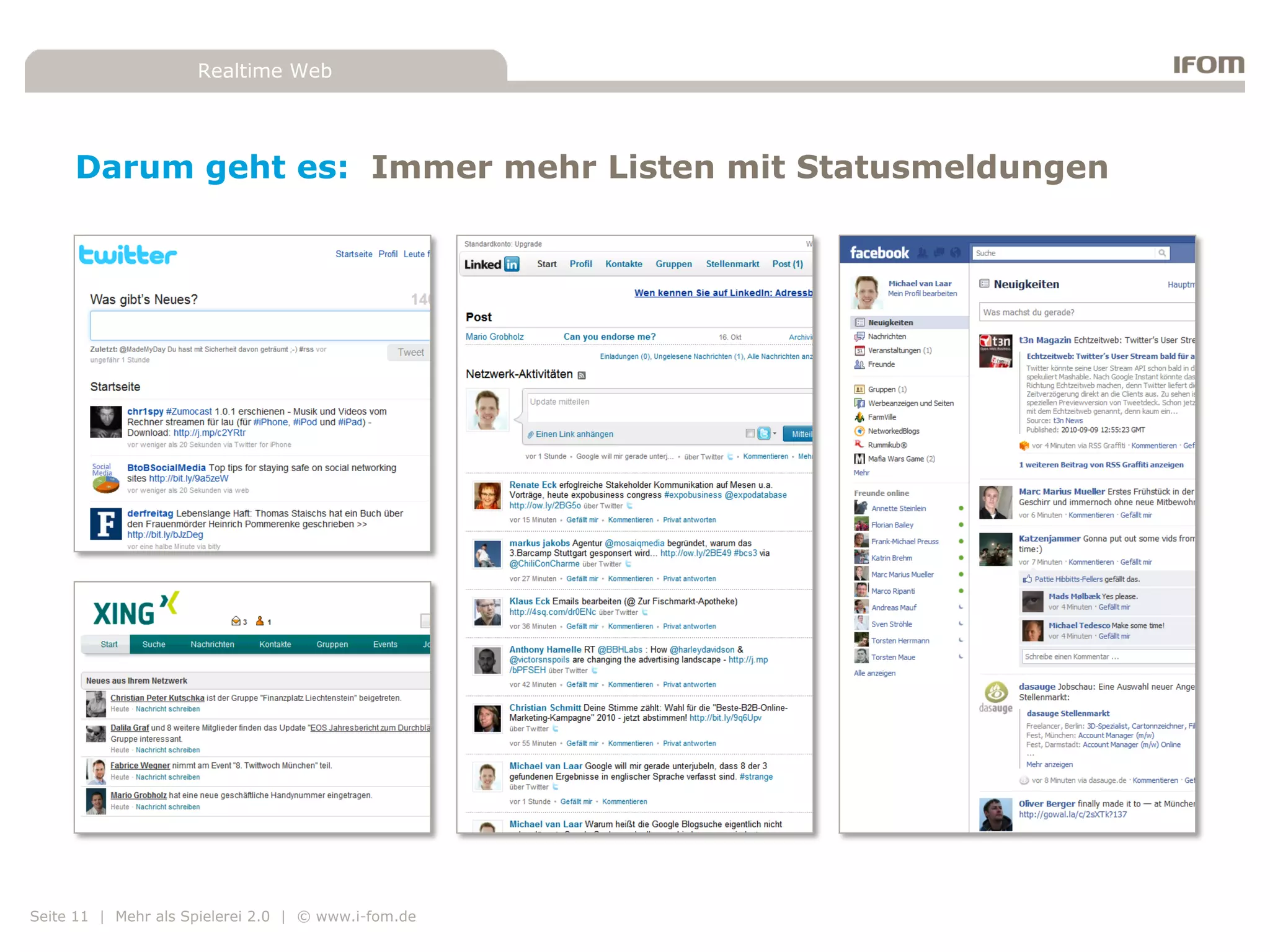Click the Facebook Nachrichten sidebar icon
Image resolution: width=1270 pixels, height=952 pixels.
859,337
